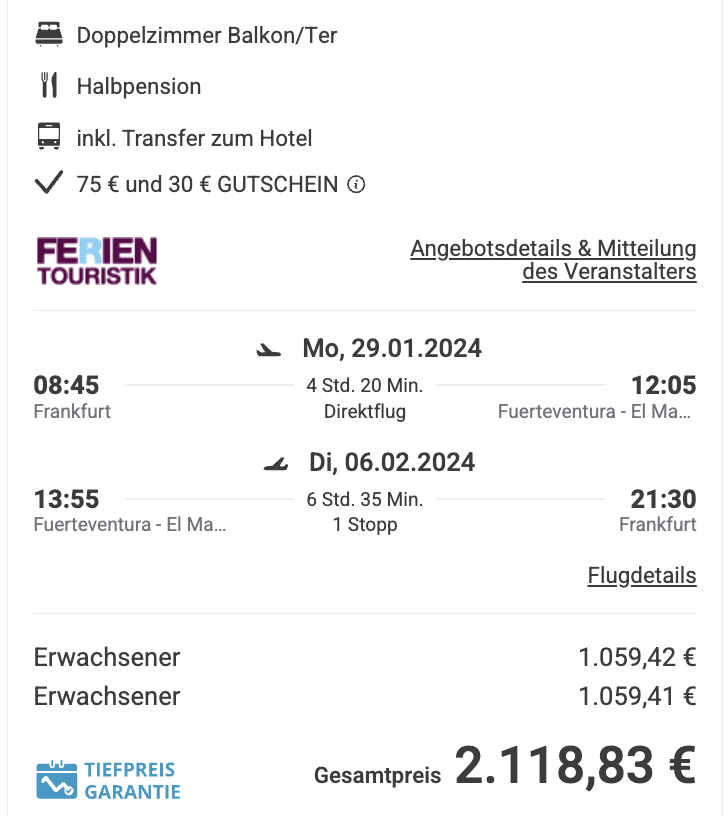The width and height of the screenshot is (728, 816).
Task: Open the Gutschein info circle icon
Action: pos(356,184)
